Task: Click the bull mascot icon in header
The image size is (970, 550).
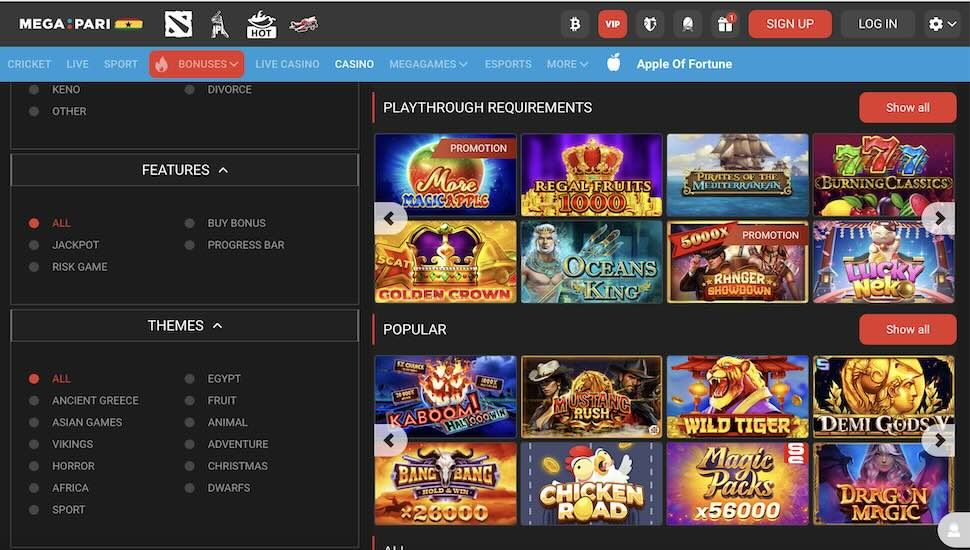Action: pos(650,24)
